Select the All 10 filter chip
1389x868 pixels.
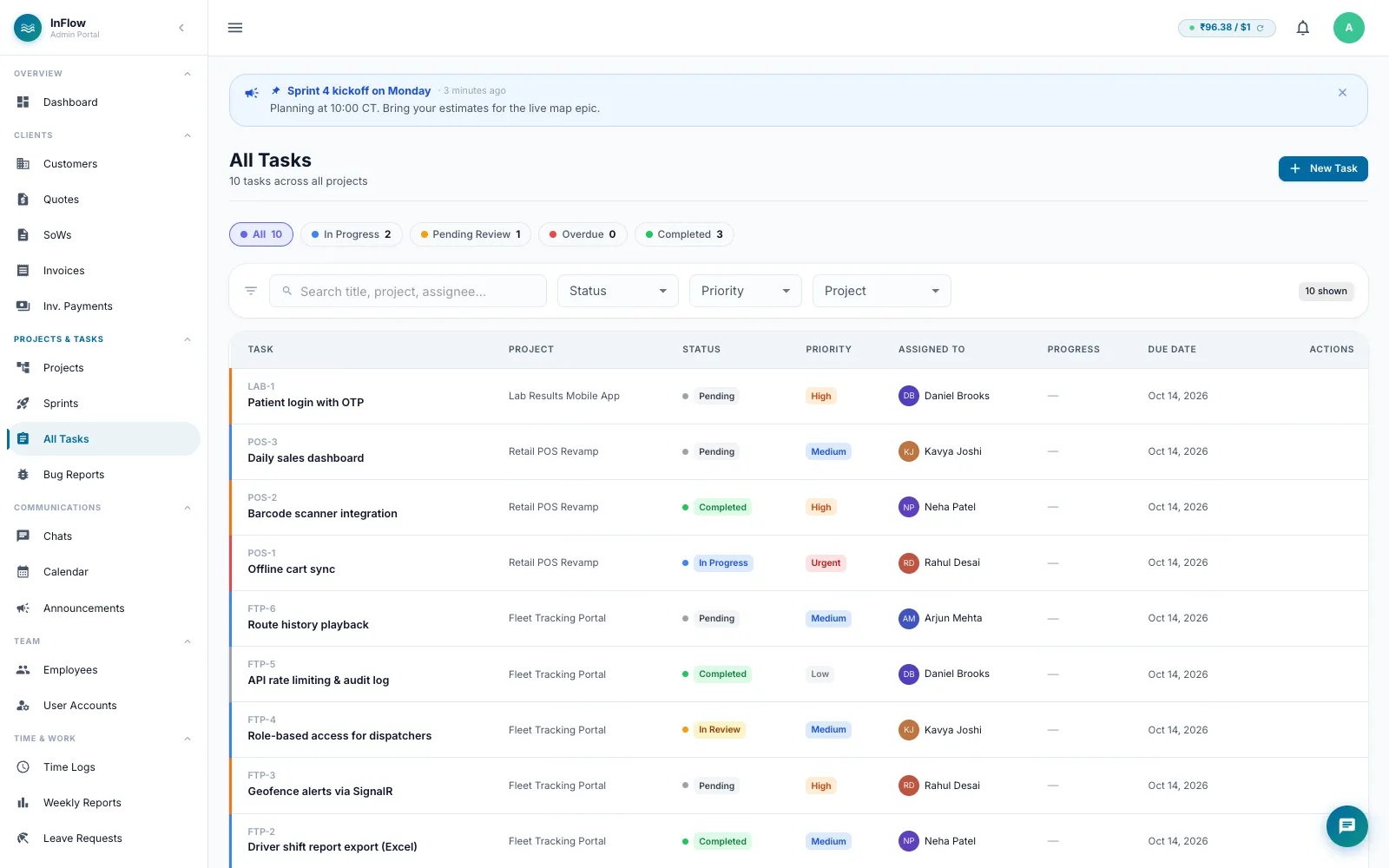click(x=261, y=234)
